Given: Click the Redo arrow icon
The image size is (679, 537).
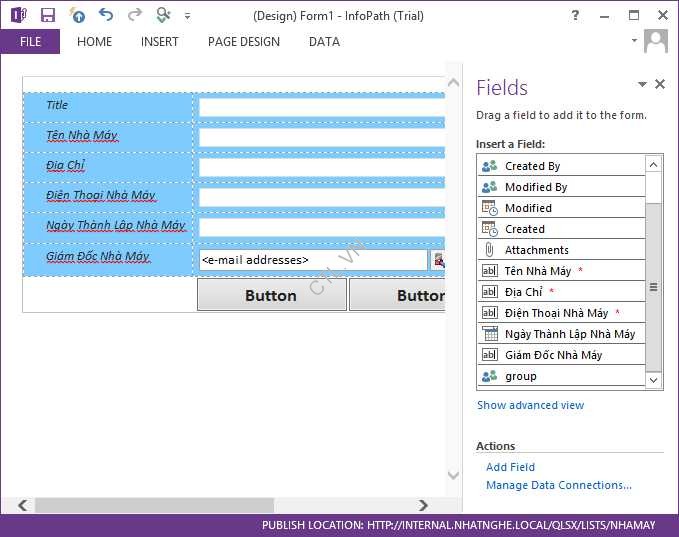Looking at the screenshot, I should coord(134,16).
